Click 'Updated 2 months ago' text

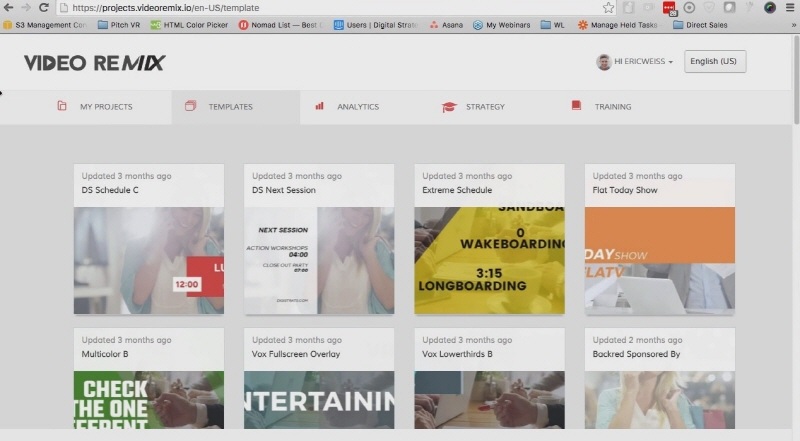(637, 340)
